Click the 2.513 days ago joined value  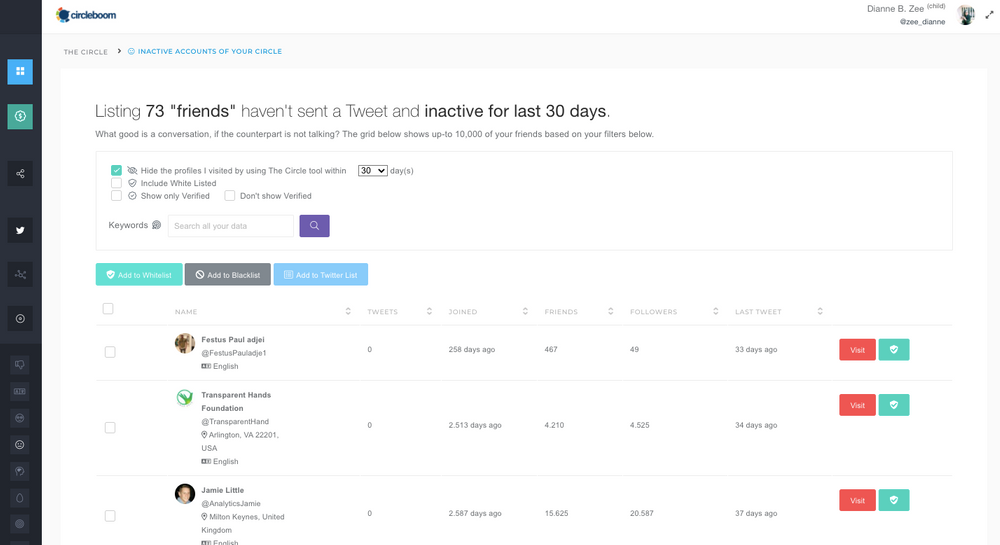[474, 425]
